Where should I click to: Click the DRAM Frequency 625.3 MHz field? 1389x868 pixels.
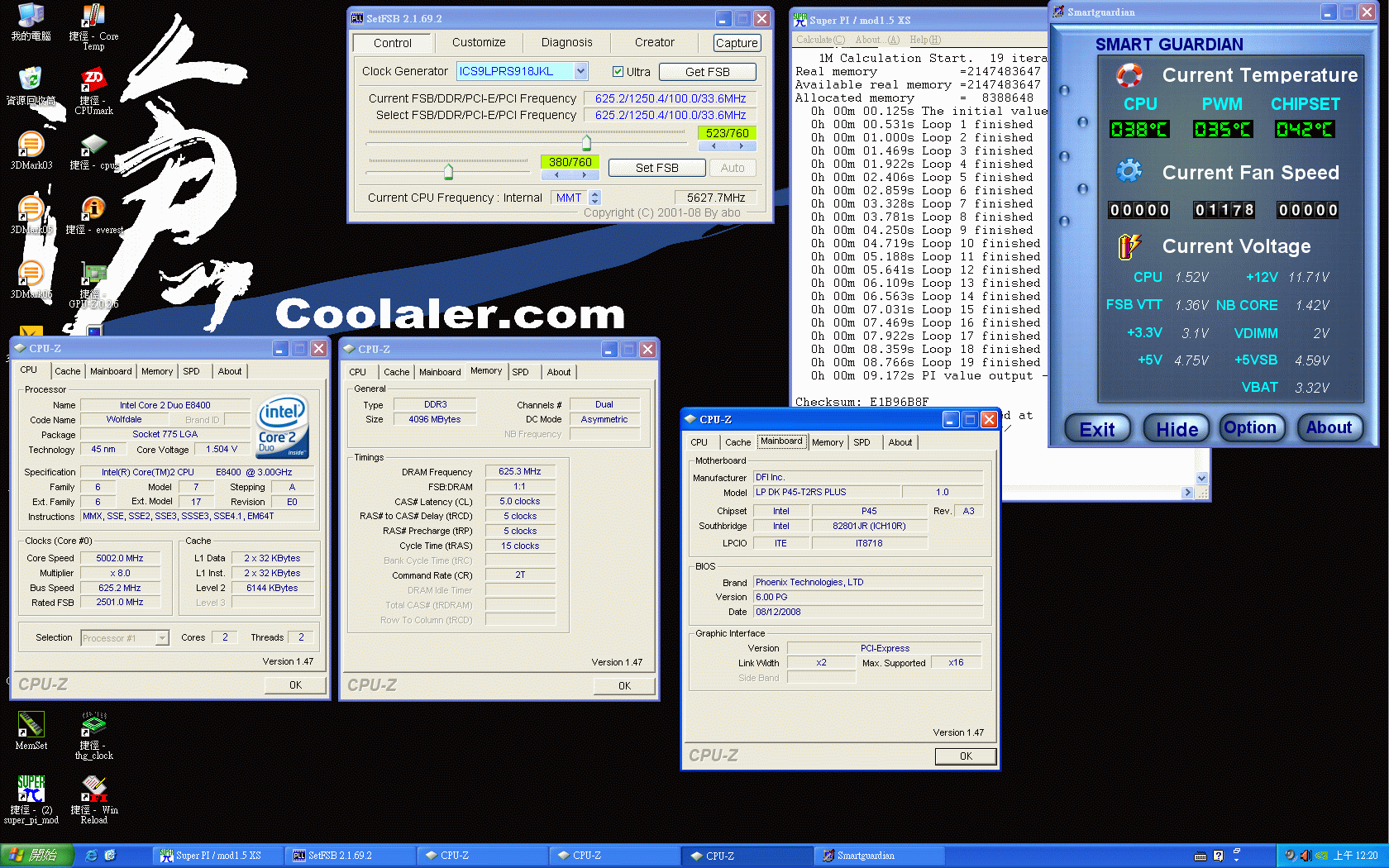click(x=519, y=471)
